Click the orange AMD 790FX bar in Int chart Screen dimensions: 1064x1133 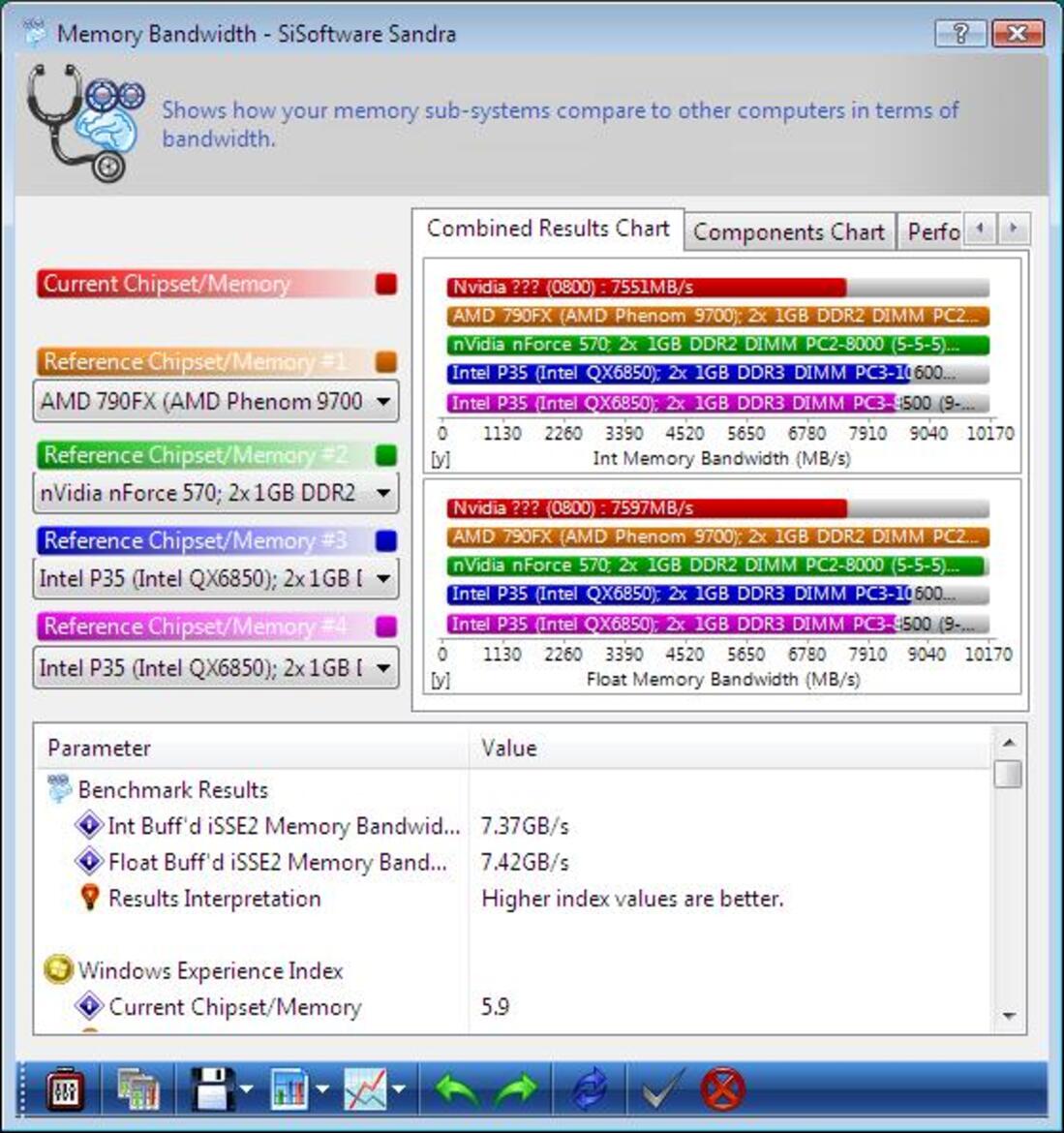point(718,316)
